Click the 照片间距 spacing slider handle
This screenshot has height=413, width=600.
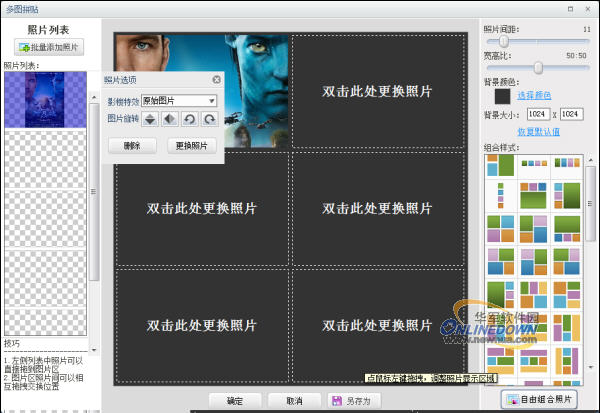(x=504, y=42)
